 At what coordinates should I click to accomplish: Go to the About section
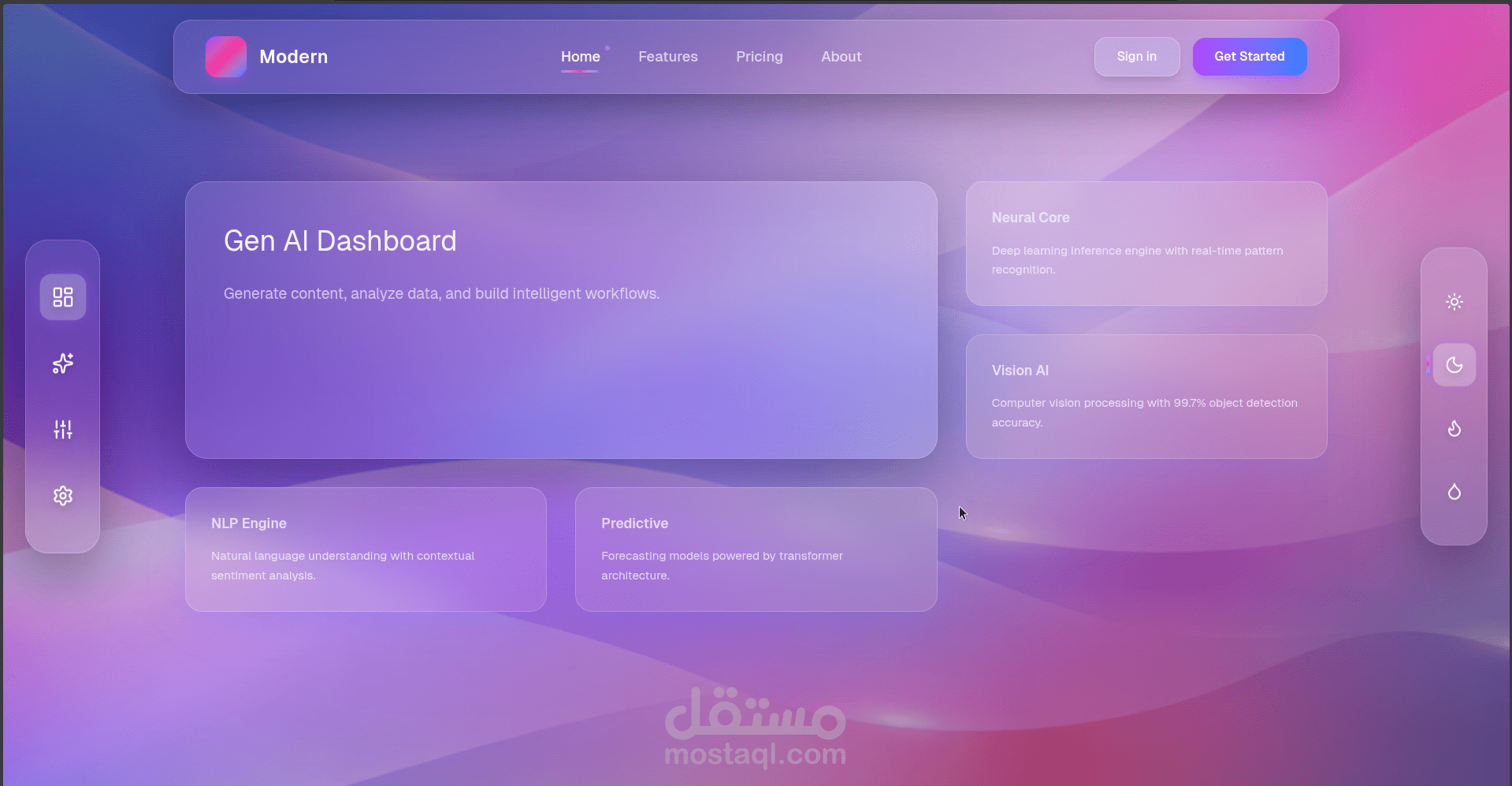[x=841, y=56]
